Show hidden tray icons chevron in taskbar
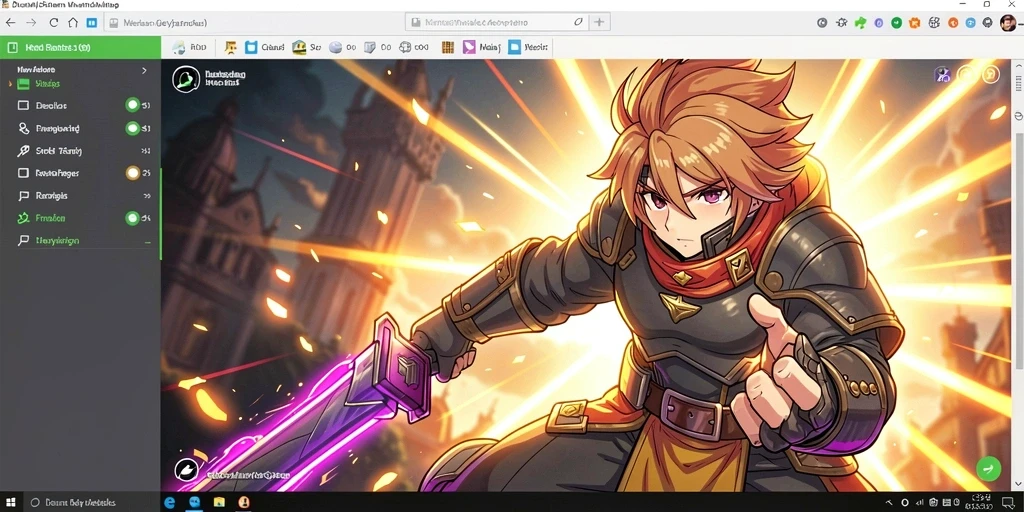The height and width of the screenshot is (512, 1024). click(887, 503)
